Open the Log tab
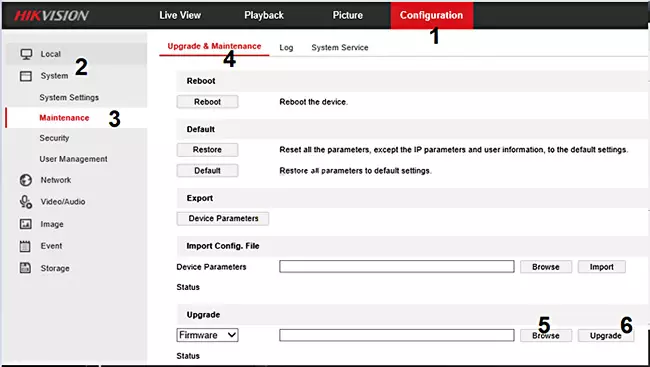This screenshot has height=367, width=650. pyautogui.click(x=286, y=48)
